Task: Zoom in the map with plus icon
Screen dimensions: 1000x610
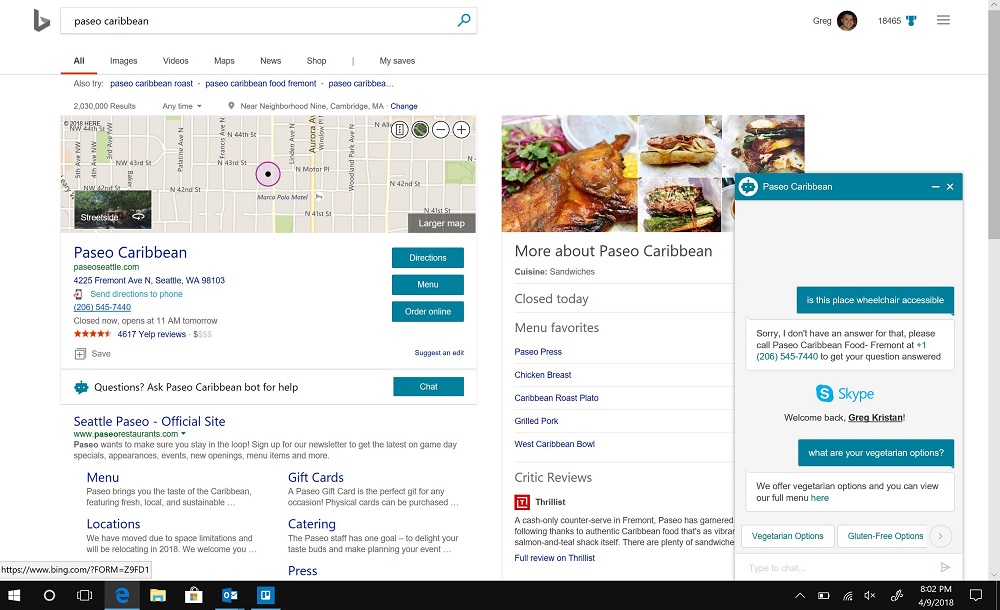Action: pyautogui.click(x=461, y=130)
